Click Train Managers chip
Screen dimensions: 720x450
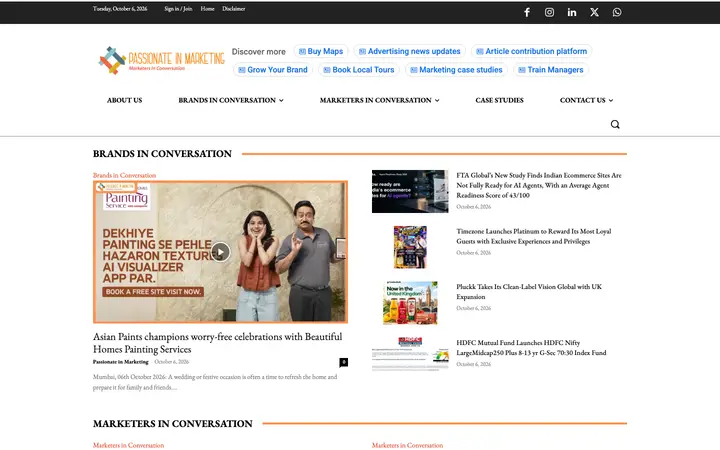pyautogui.click(x=551, y=70)
